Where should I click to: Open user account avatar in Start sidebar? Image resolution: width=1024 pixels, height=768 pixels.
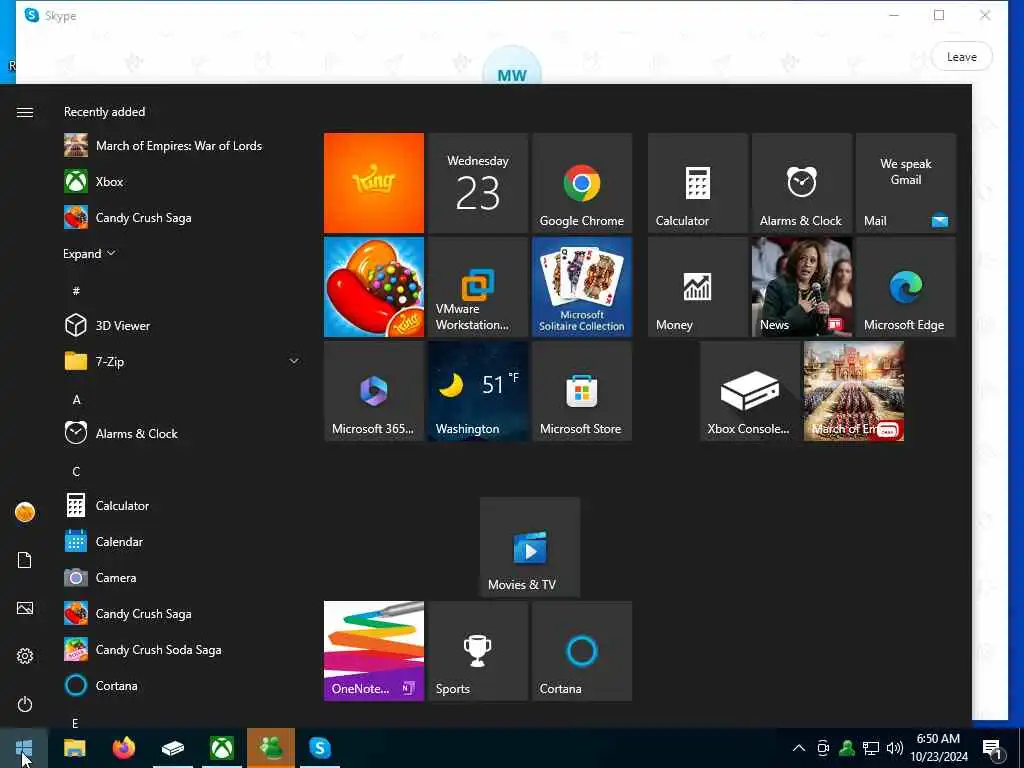[25, 512]
